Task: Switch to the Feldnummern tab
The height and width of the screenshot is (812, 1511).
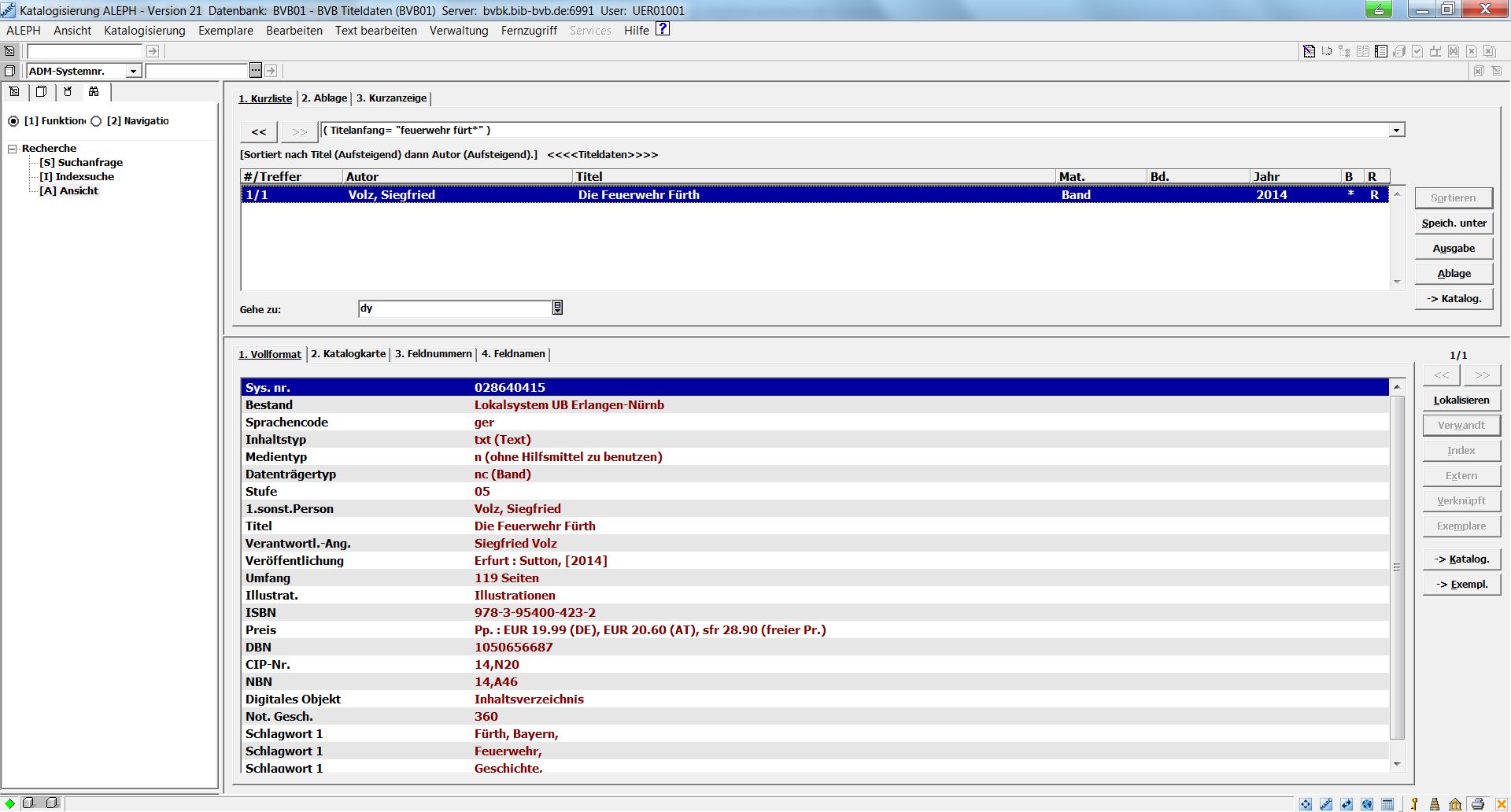Action: click(433, 354)
